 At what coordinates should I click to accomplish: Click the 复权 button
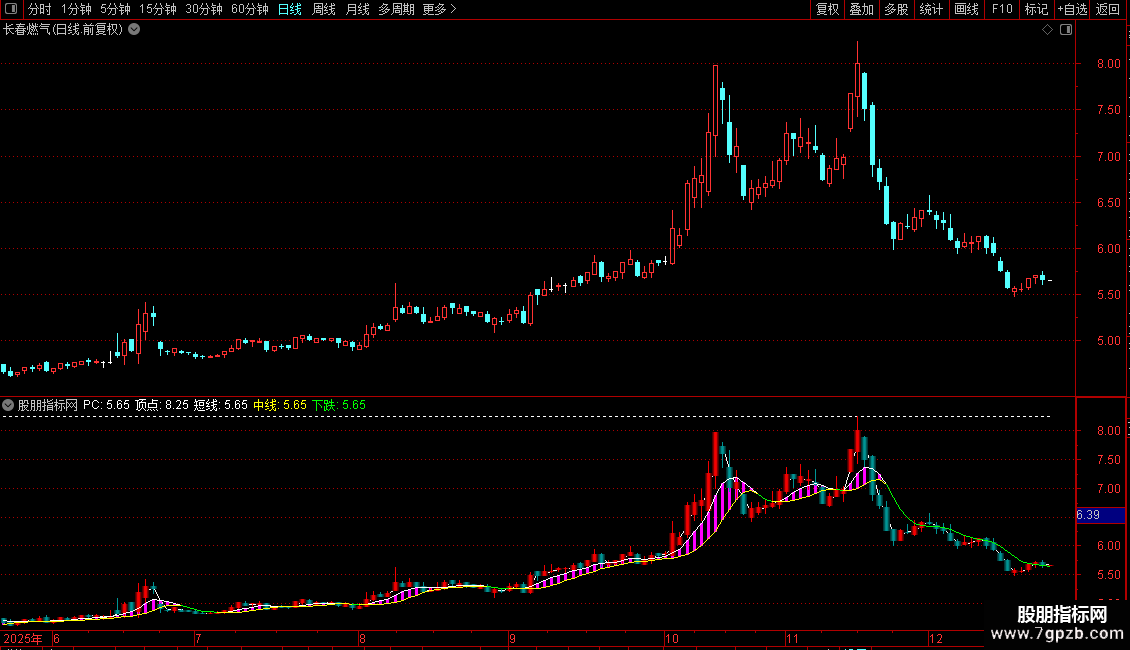[x=827, y=9]
